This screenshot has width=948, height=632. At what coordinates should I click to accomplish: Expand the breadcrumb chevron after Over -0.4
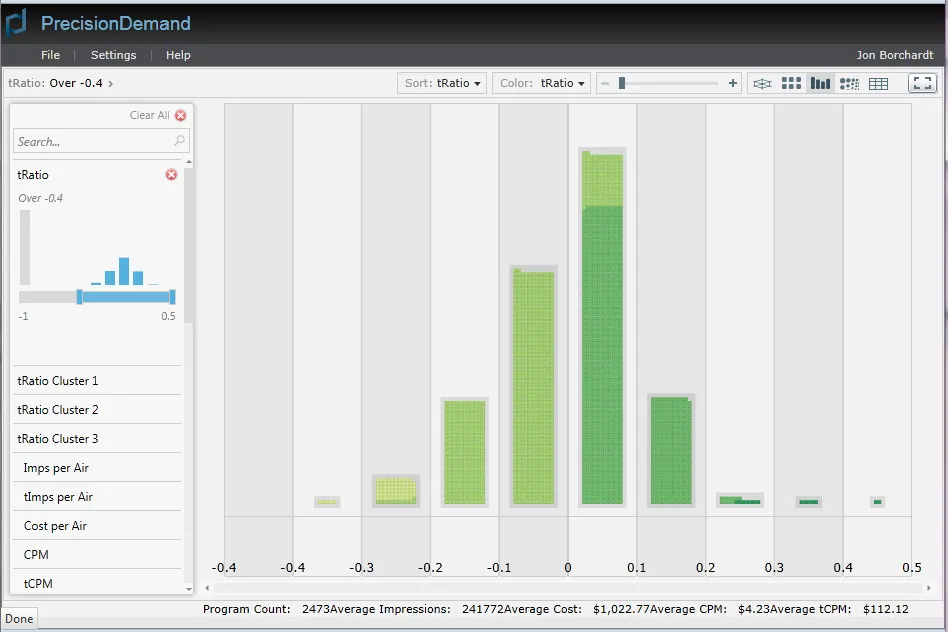(111, 83)
